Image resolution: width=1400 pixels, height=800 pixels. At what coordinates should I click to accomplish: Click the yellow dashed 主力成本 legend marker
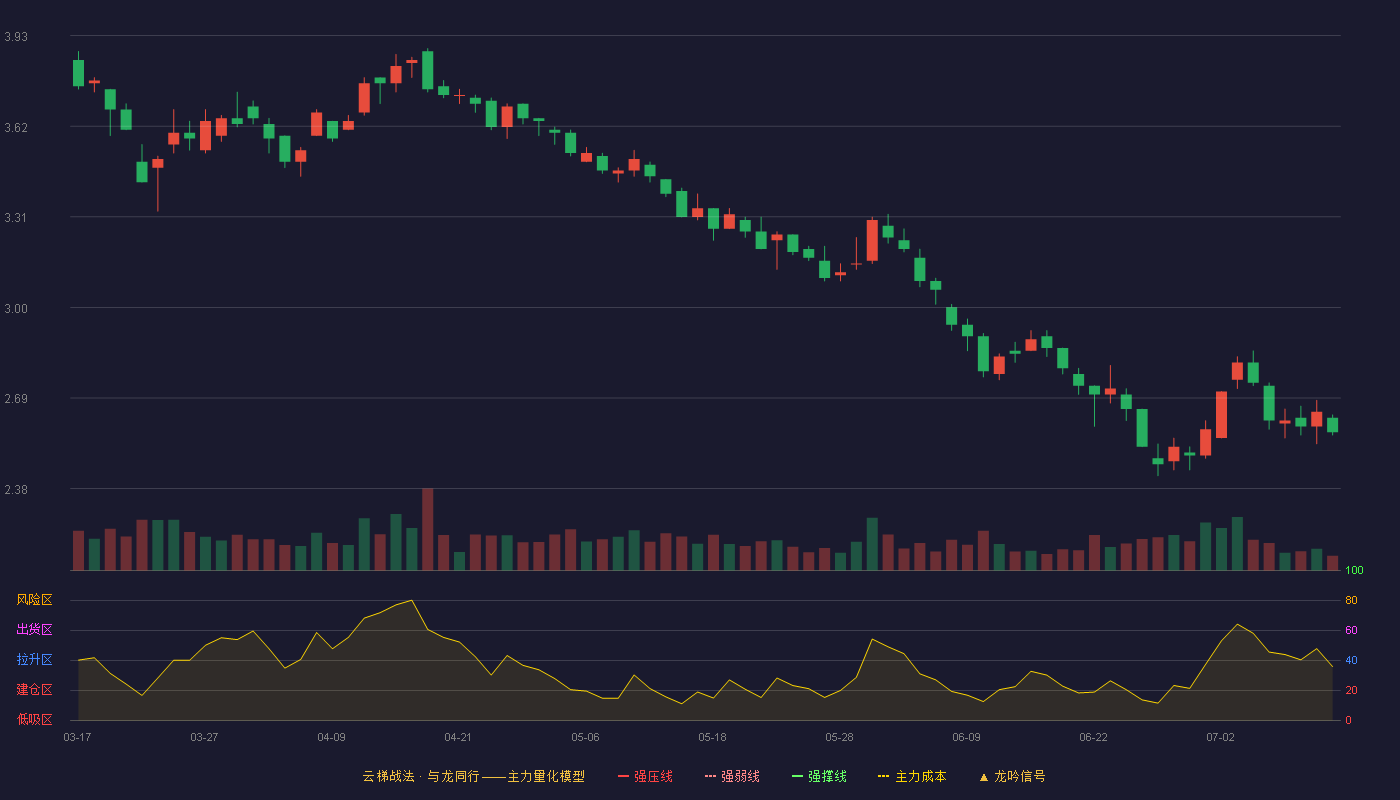point(884,776)
